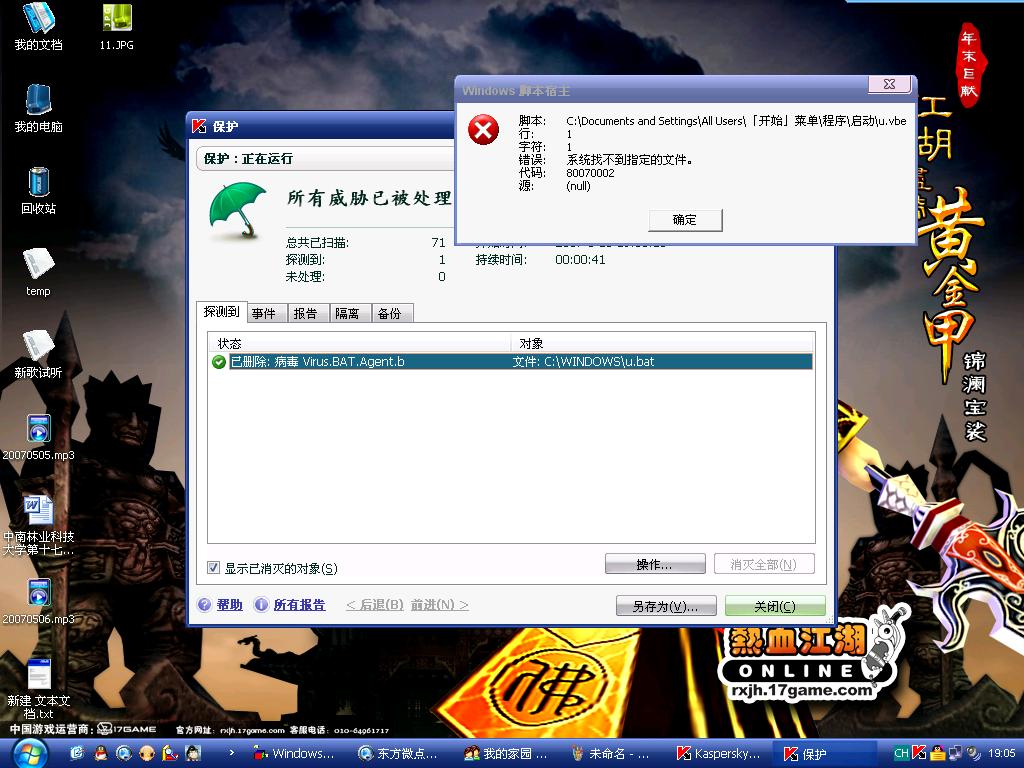
Task: Click the 19:05 system clock
Action: 1002,753
